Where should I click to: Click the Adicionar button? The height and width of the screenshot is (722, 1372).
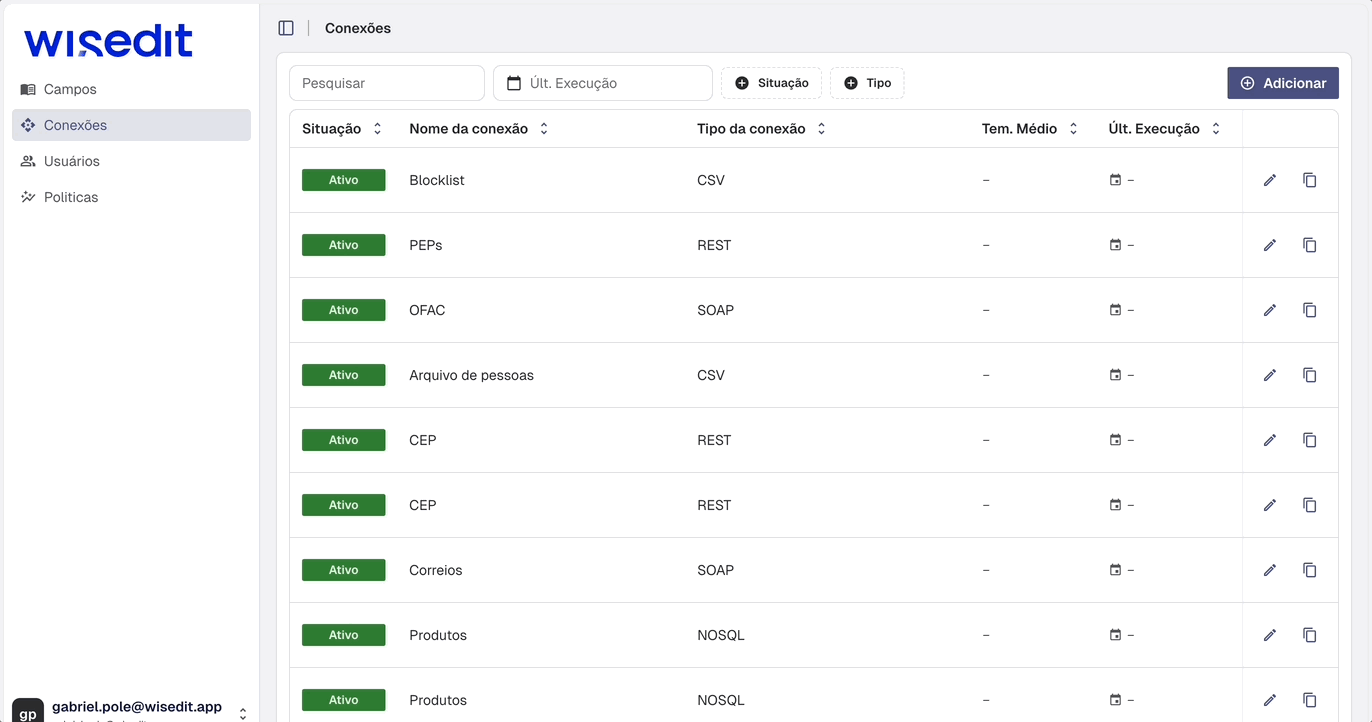[1283, 83]
